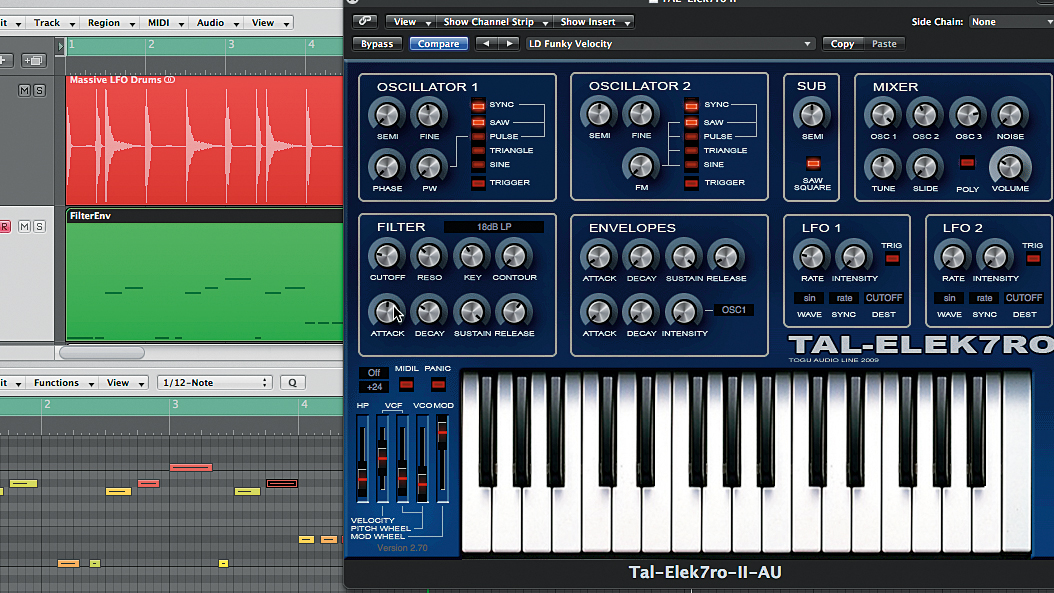Click the MOD wheel slider
The height and width of the screenshot is (593, 1054).
442,459
